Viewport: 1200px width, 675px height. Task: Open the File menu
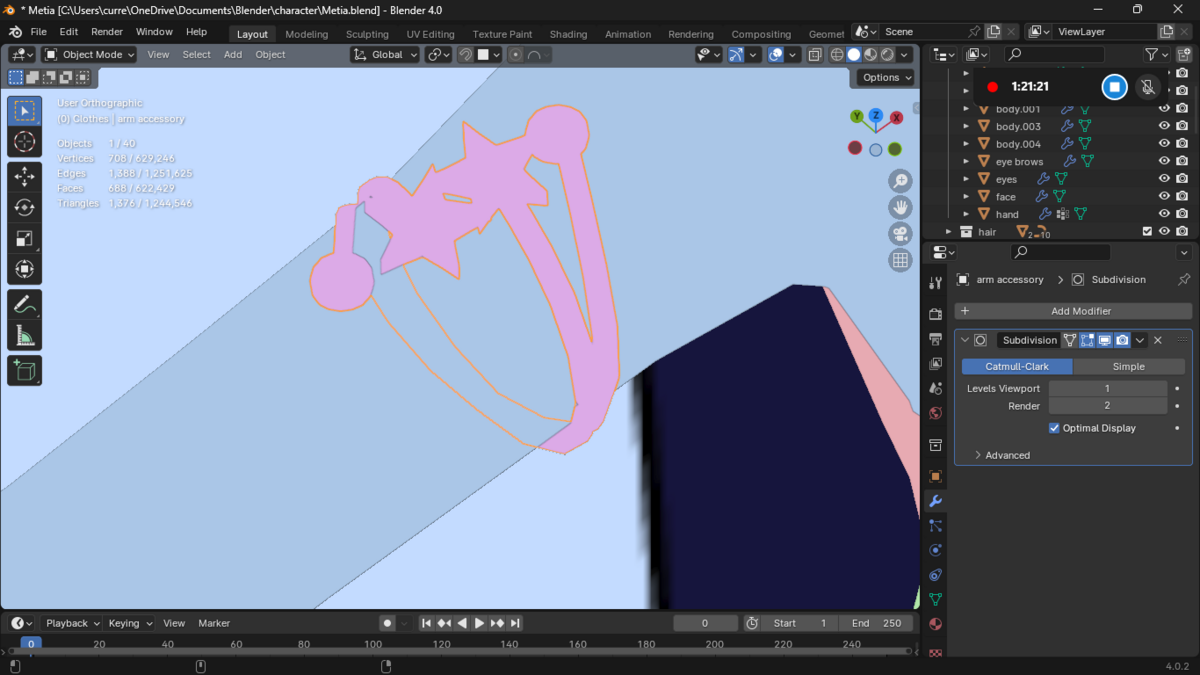(38, 32)
